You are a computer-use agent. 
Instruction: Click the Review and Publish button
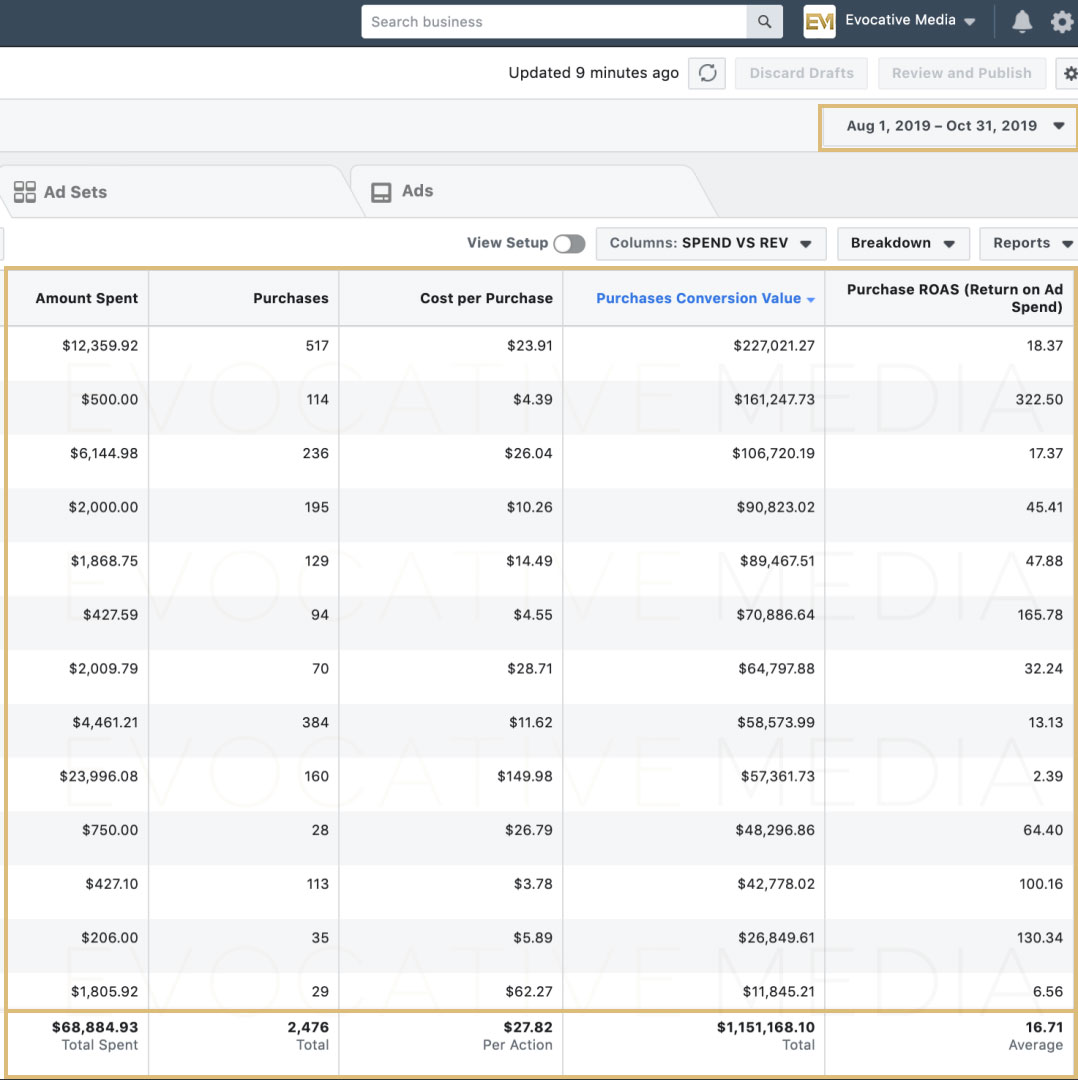pos(961,73)
